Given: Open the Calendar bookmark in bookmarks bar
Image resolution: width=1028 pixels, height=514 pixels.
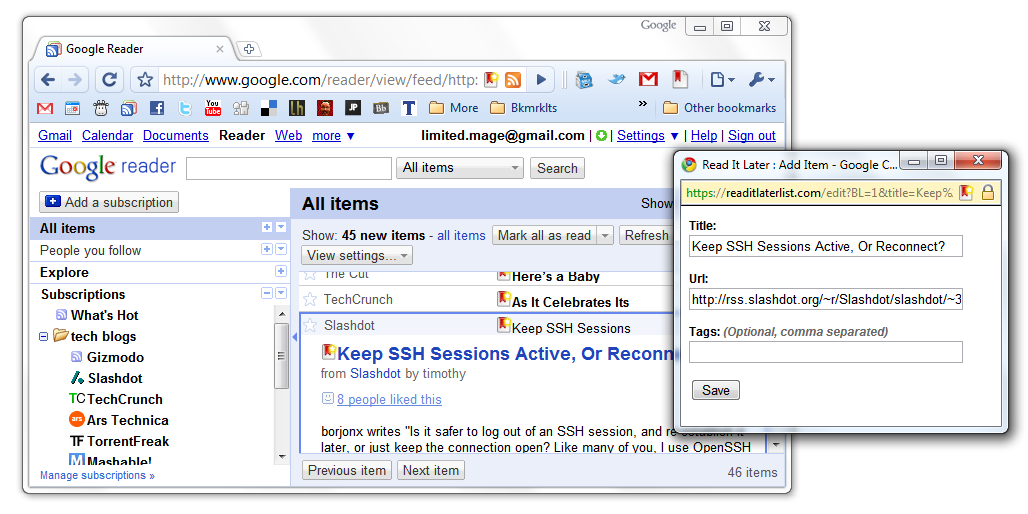Looking at the screenshot, I should pos(72,108).
